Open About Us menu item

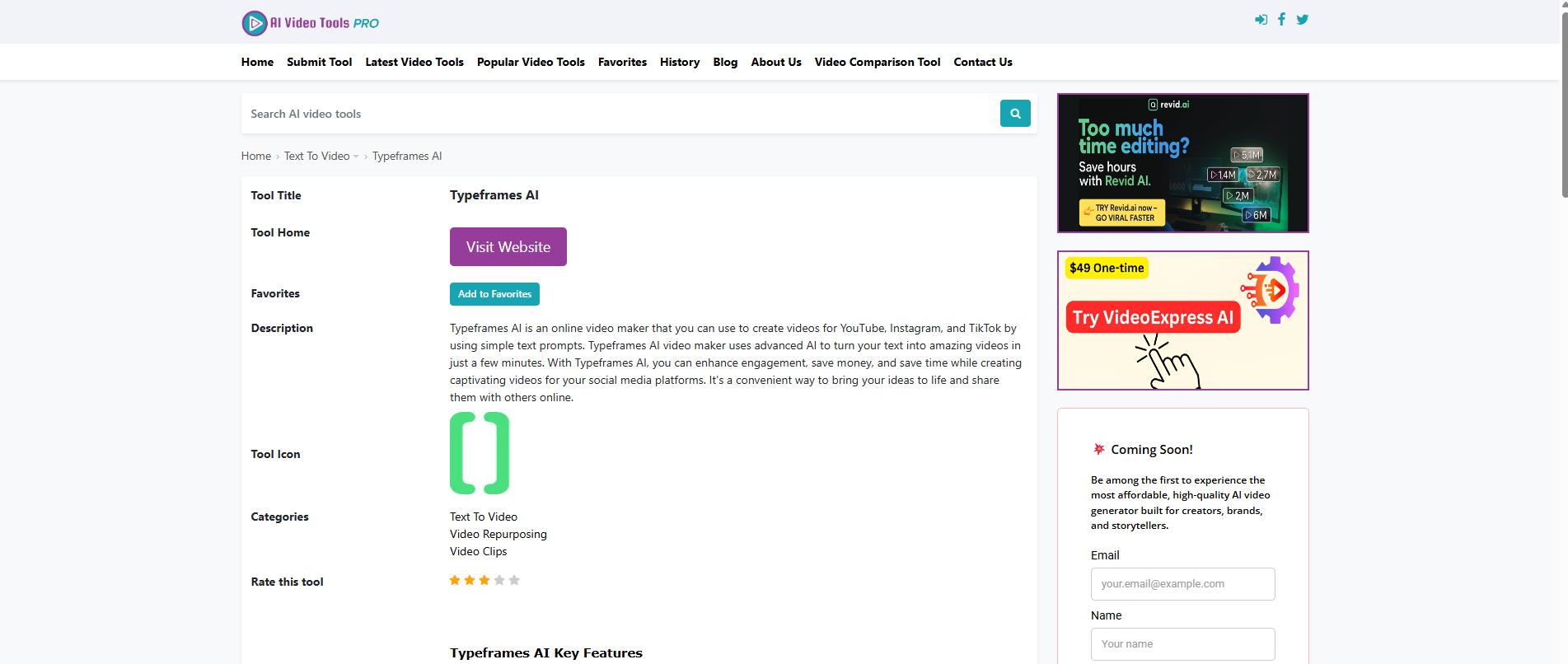tap(776, 62)
